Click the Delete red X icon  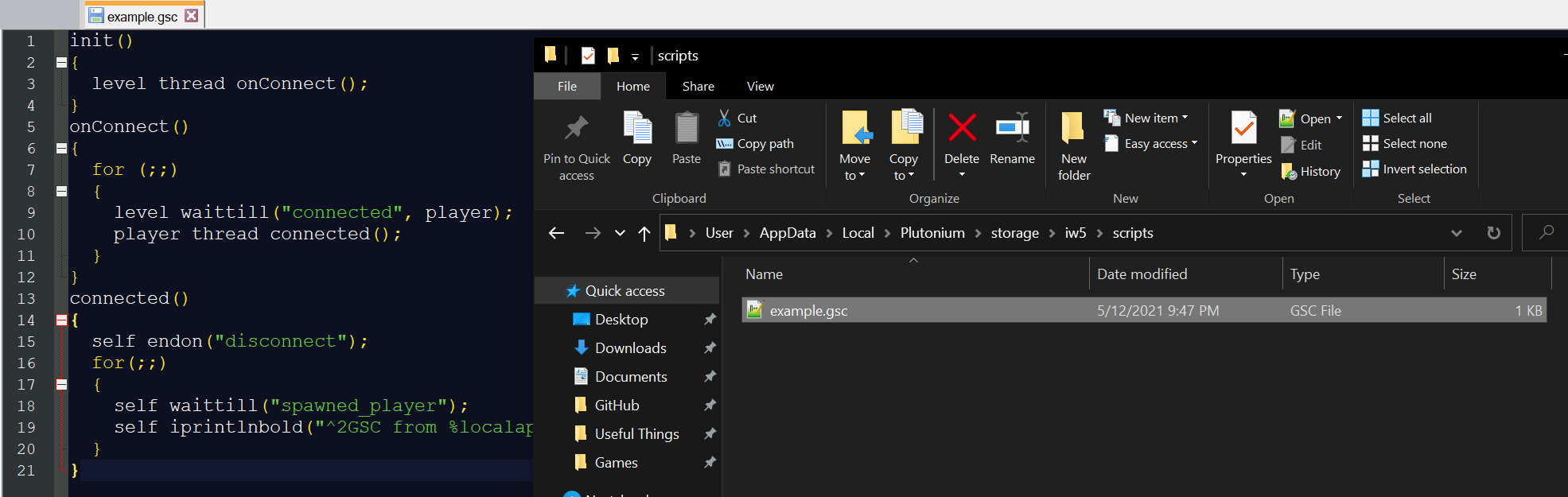point(962,127)
